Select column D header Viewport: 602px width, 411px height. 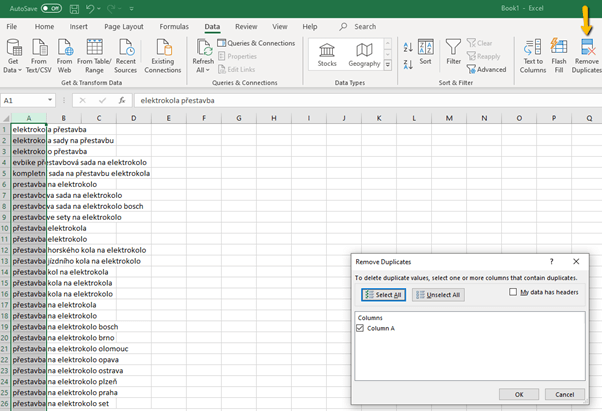(x=134, y=118)
